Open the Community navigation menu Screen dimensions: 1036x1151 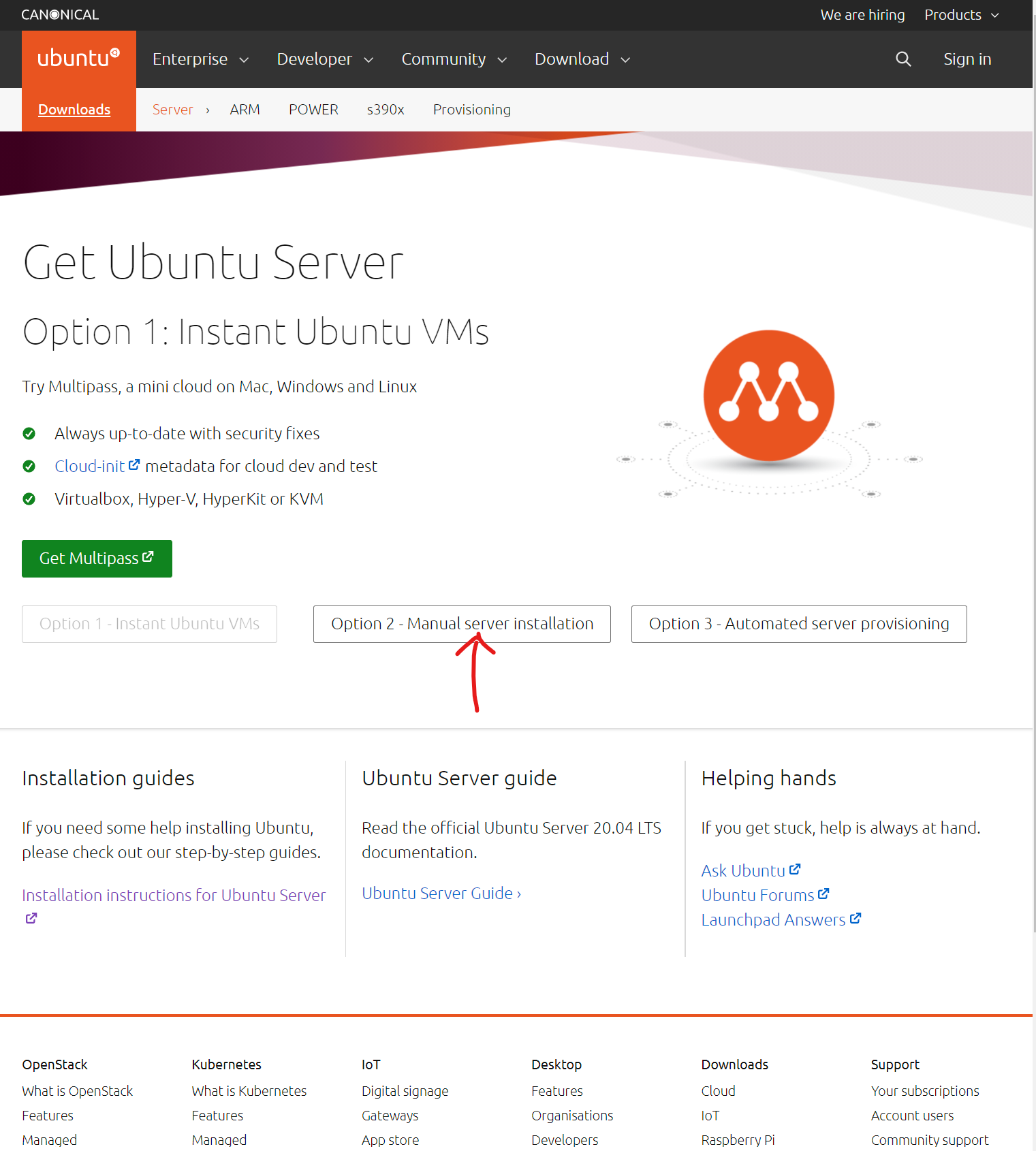pyautogui.click(x=454, y=59)
